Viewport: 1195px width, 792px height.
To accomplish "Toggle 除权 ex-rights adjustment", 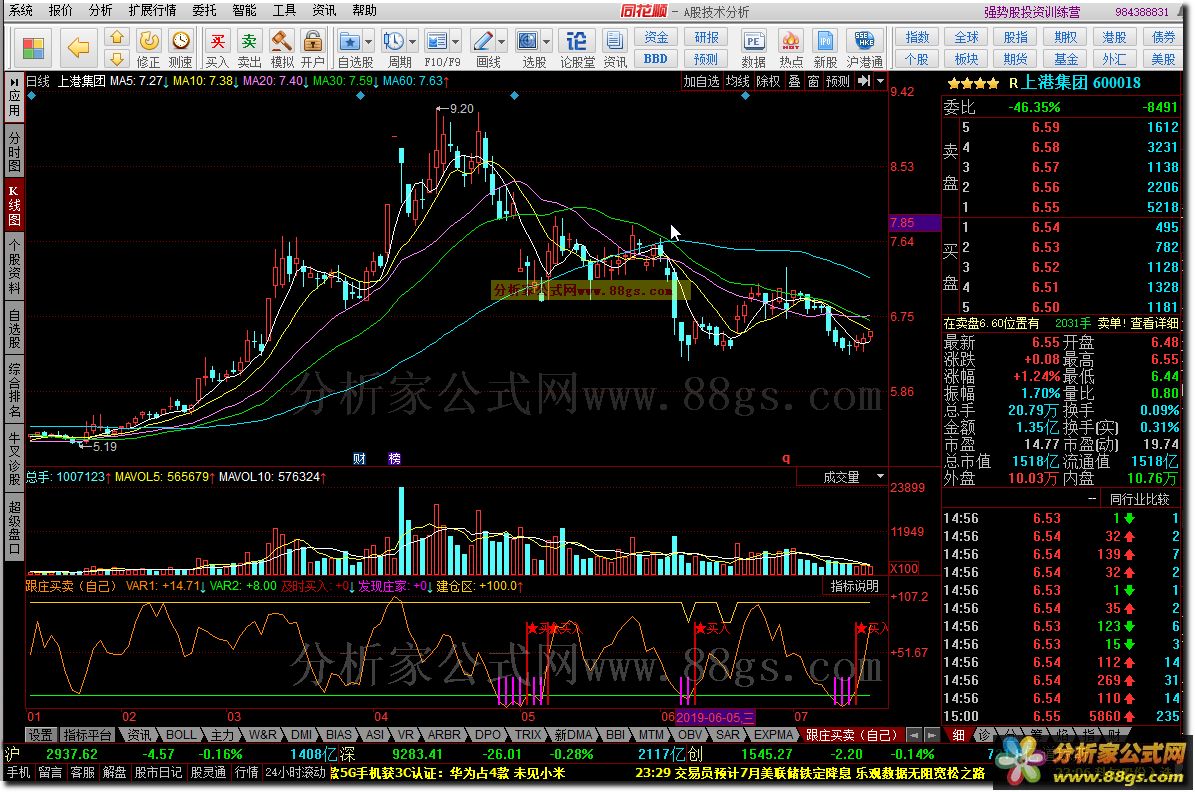I will [768, 81].
